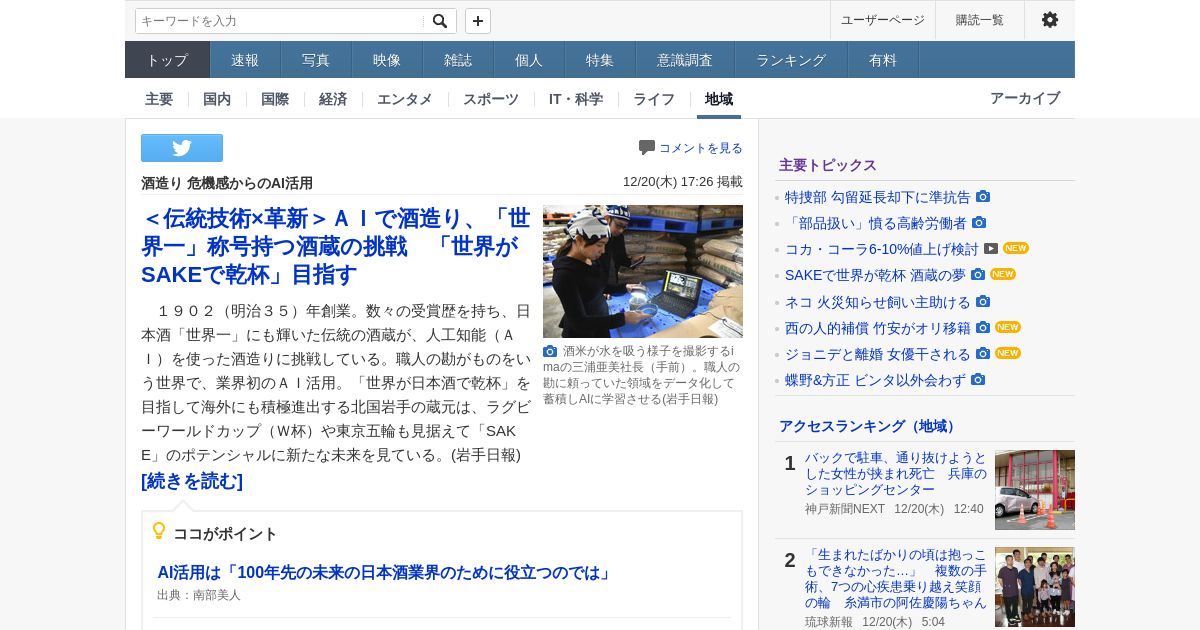
Task: Click video icon beside コカ・コーラ topic
Action: click(991, 248)
